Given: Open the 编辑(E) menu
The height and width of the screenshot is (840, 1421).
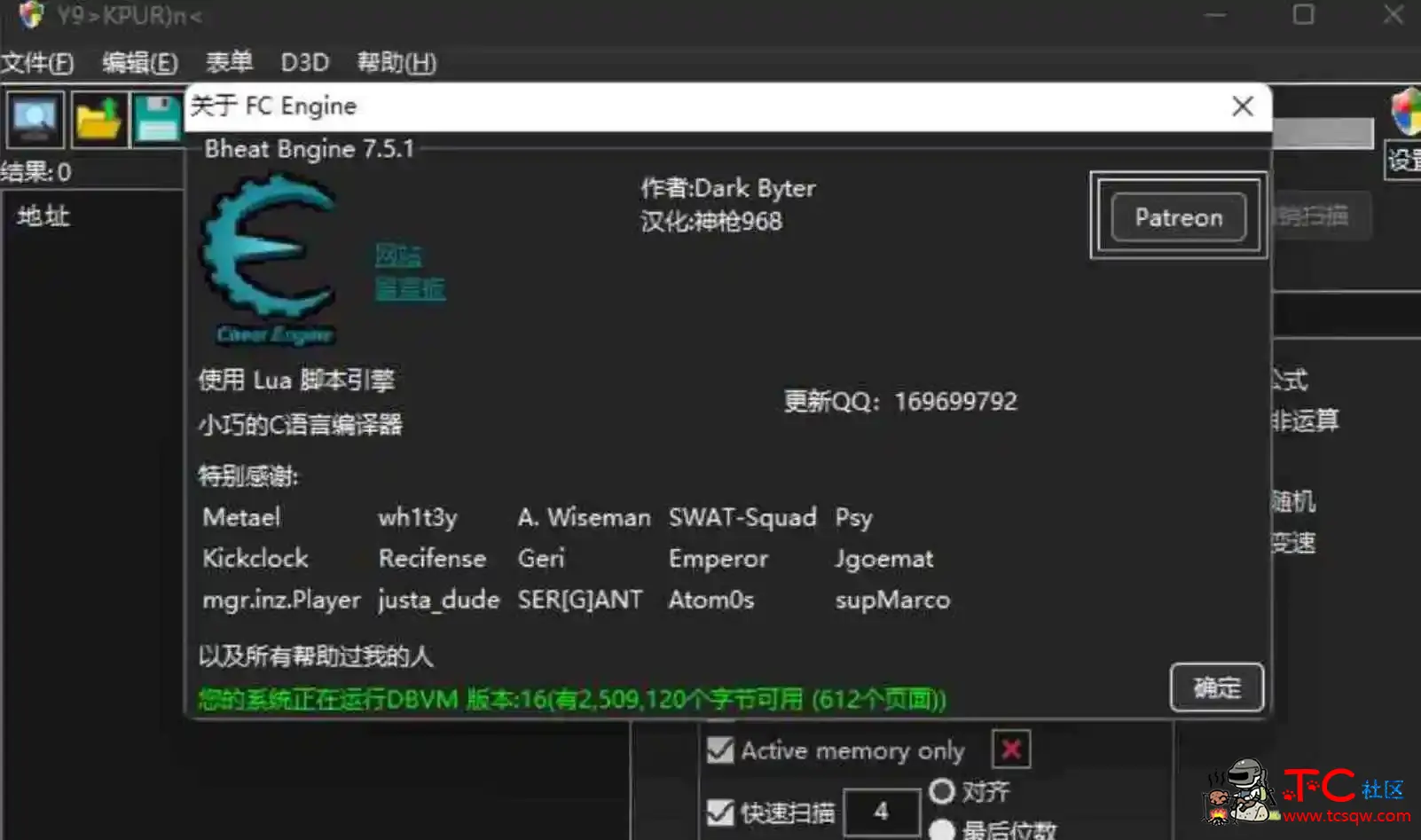Looking at the screenshot, I should (140, 63).
